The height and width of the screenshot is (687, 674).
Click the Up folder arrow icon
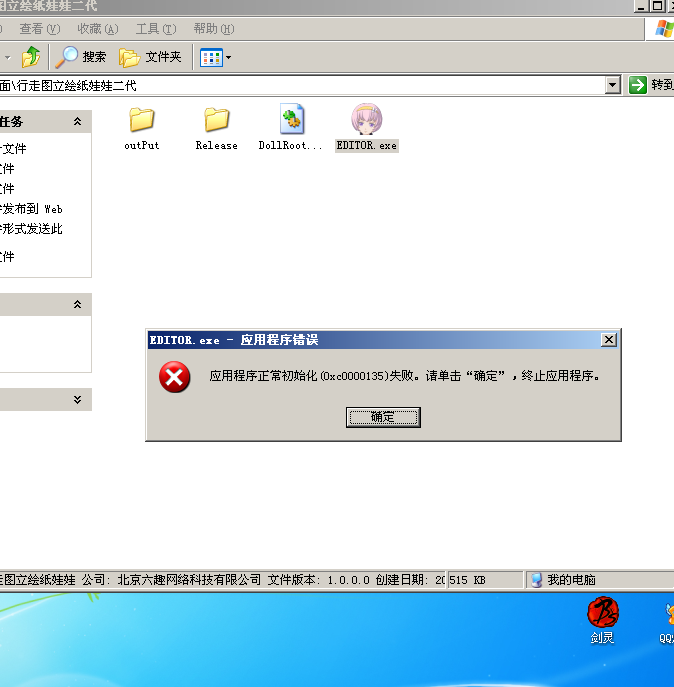31,57
